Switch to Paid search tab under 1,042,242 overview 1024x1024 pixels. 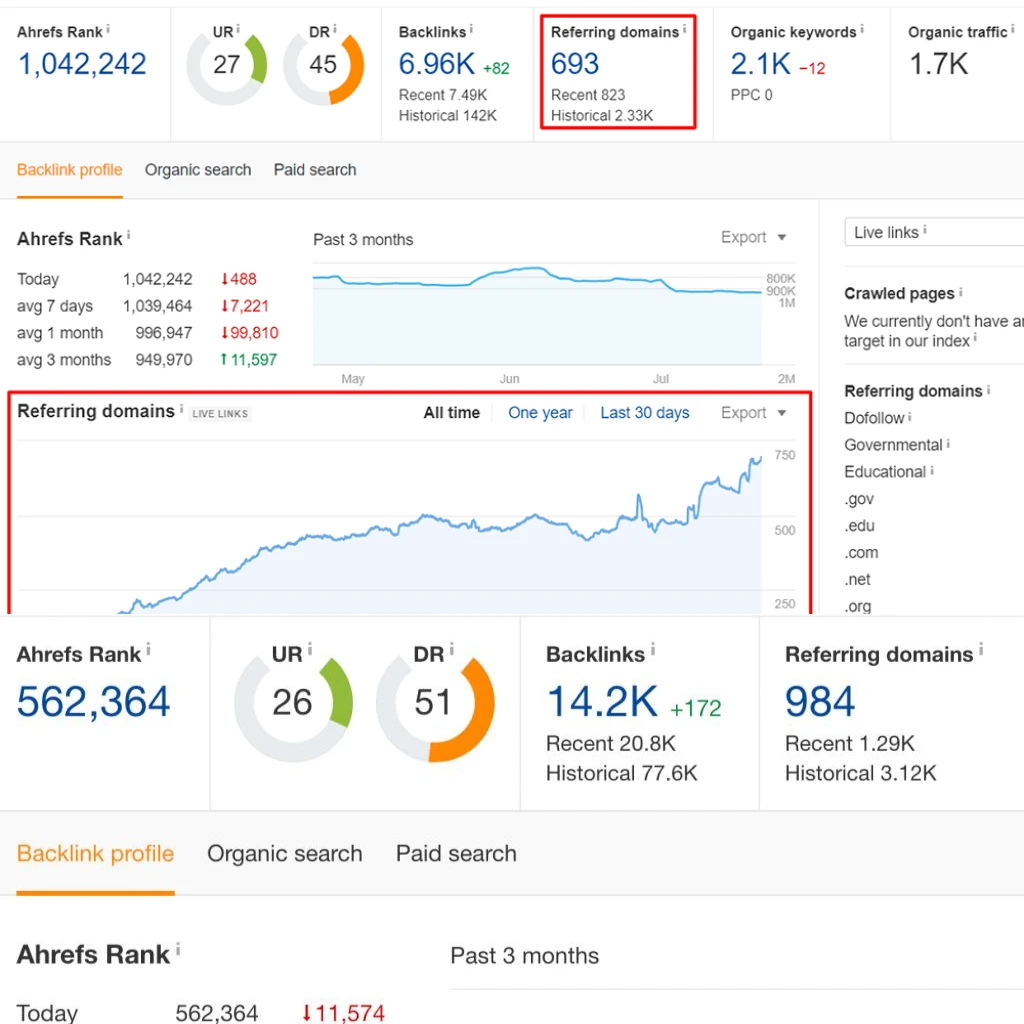coord(315,170)
